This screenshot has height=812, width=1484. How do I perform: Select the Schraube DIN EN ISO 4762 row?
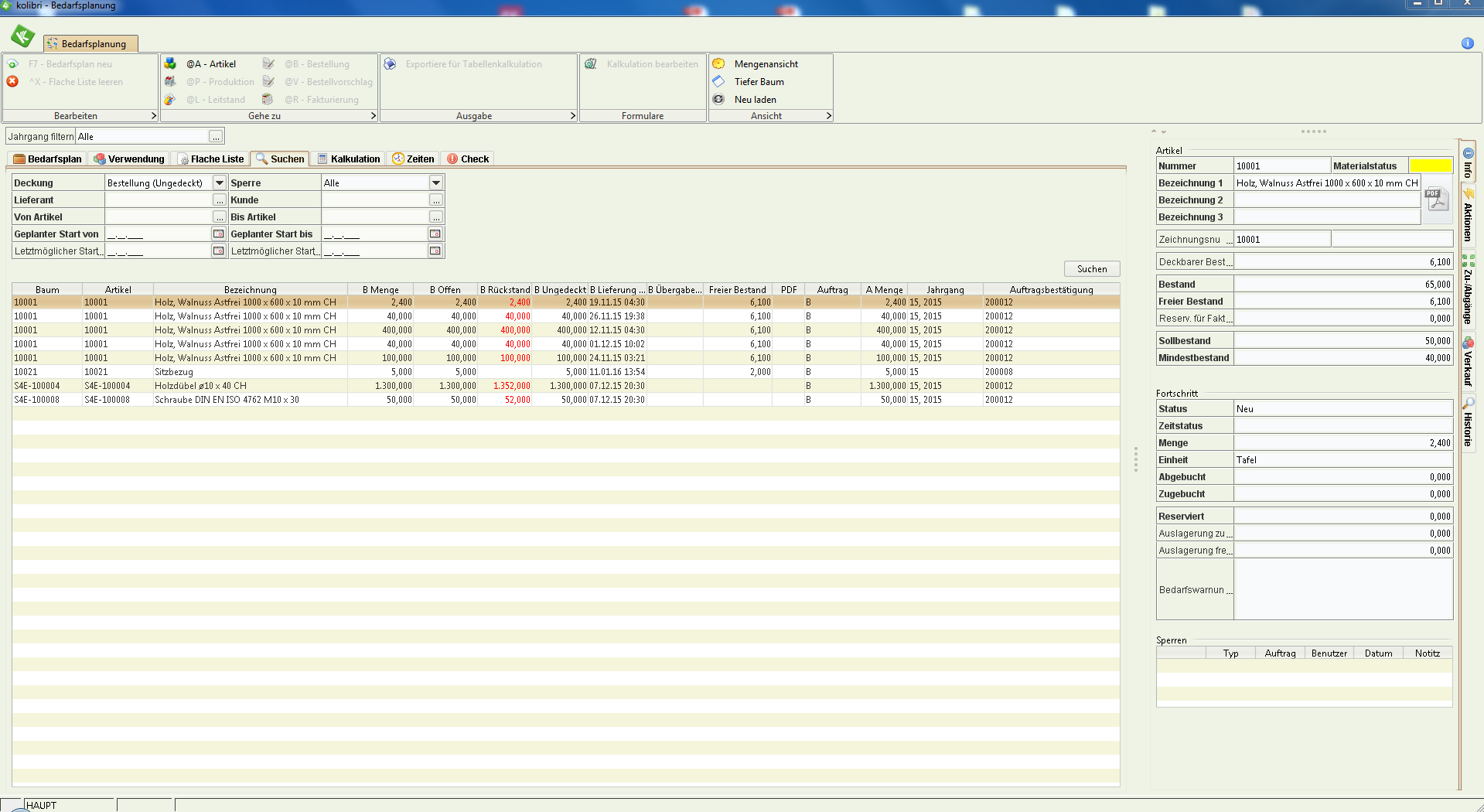[x=566, y=400]
